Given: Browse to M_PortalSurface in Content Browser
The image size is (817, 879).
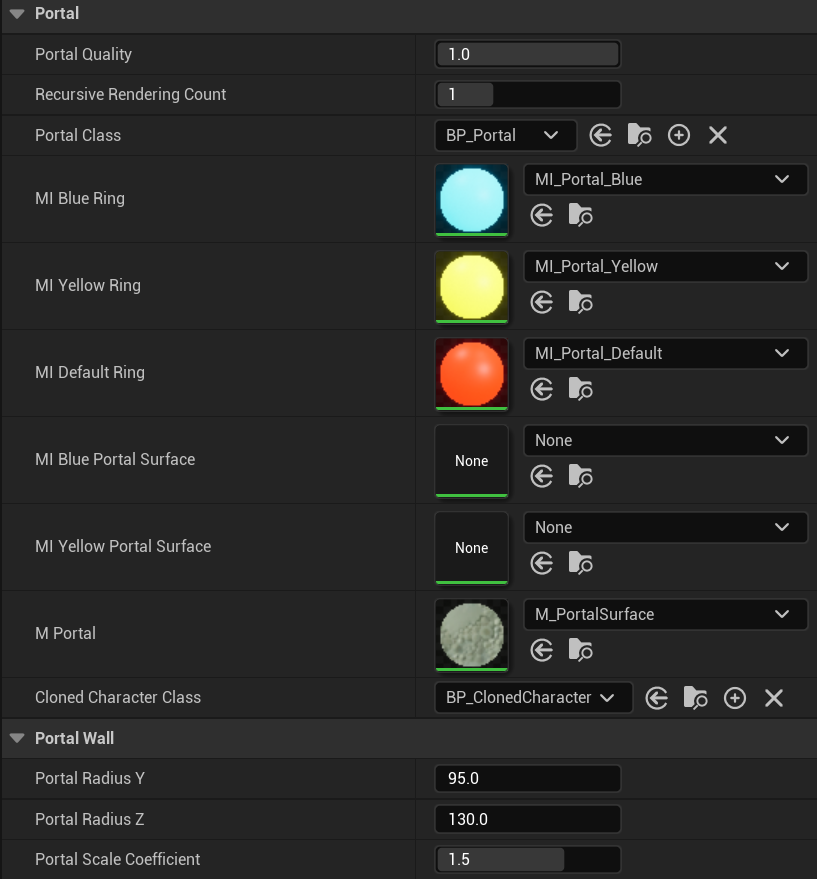Looking at the screenshot, I should tap(580, 650).
